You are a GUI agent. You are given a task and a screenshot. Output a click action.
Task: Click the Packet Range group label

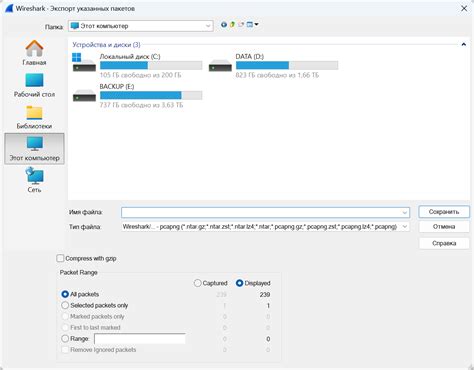pos(79,272)
